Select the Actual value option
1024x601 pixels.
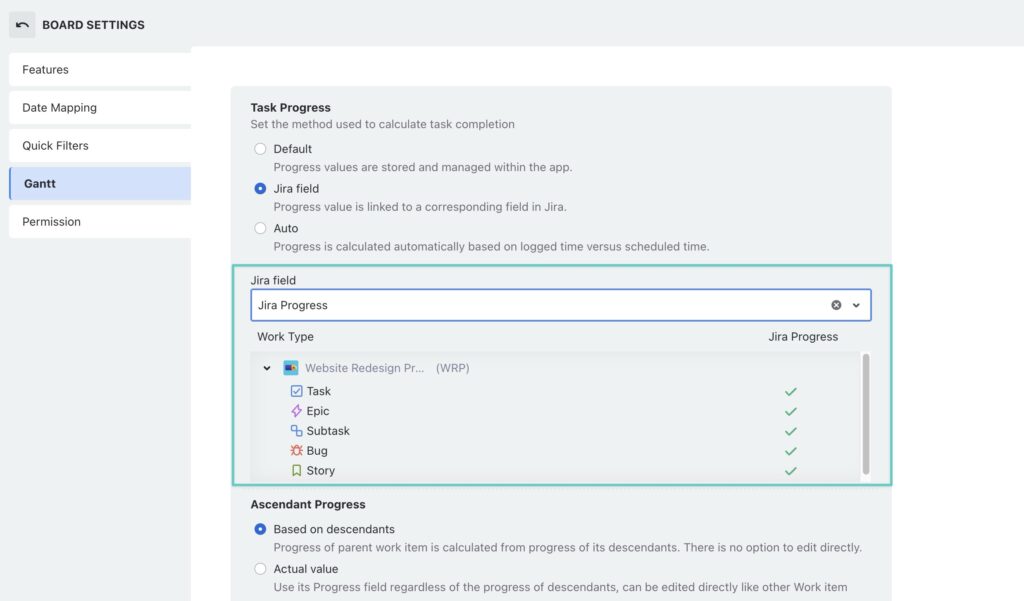(260, 566)
